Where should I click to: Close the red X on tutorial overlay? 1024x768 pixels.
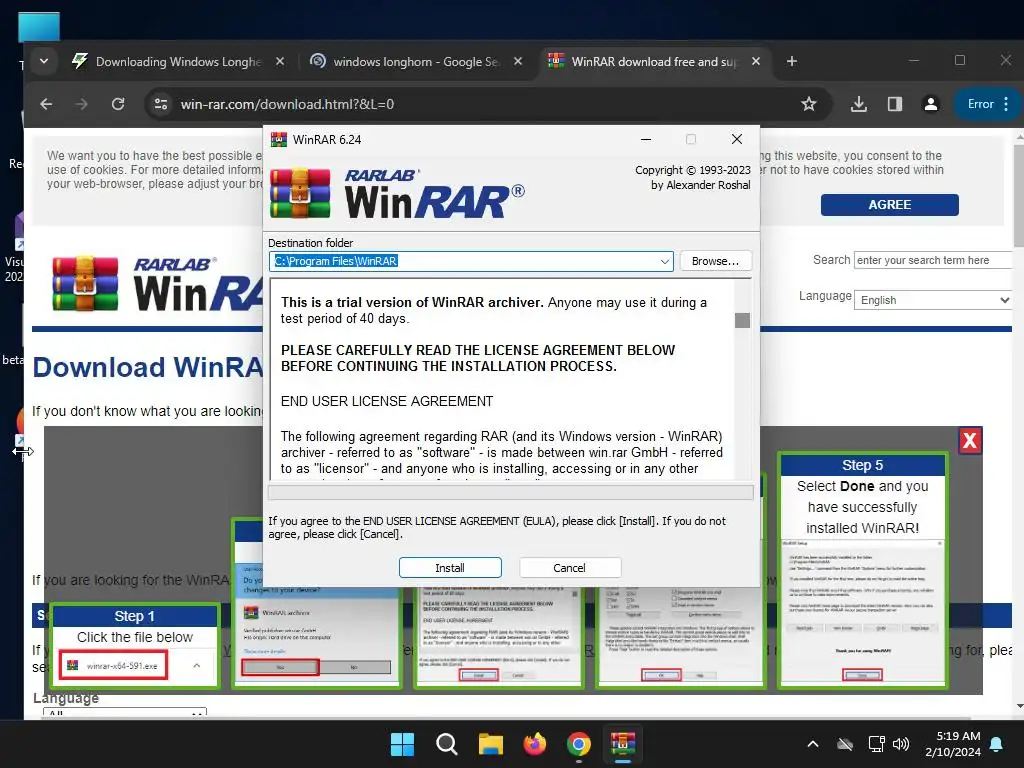[x=970, y=441]
